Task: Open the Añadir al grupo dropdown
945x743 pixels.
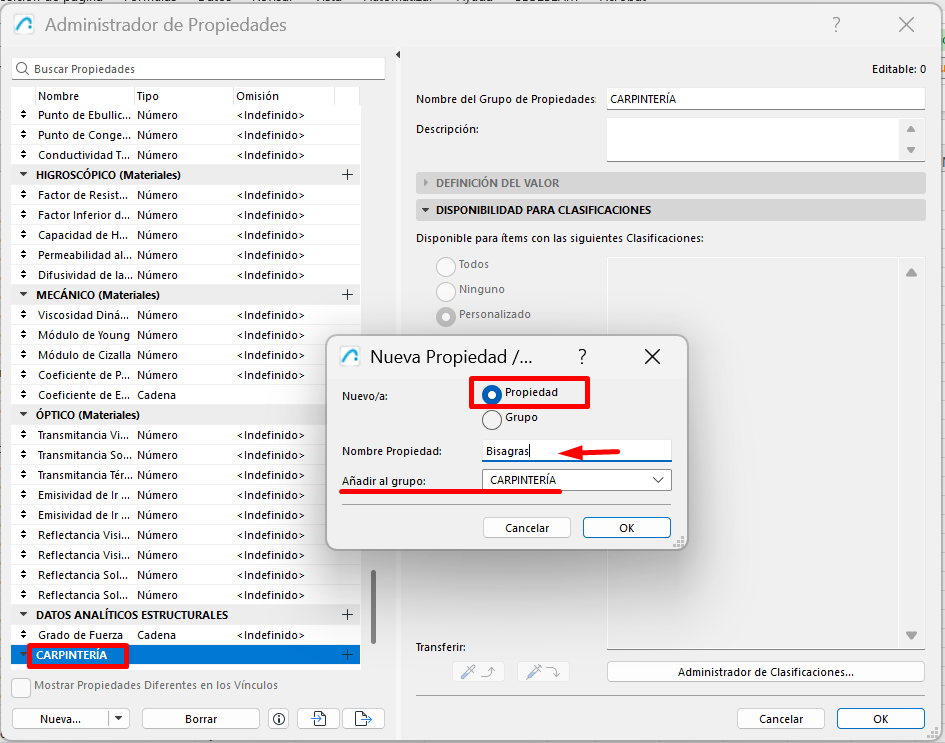Action: (576, 480)
